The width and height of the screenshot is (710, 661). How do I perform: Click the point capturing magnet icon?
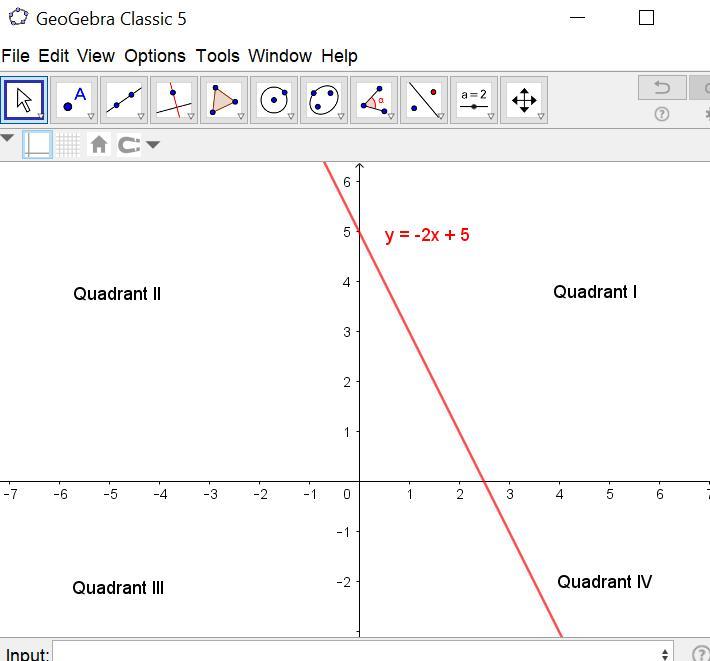(x=129, y=145)
